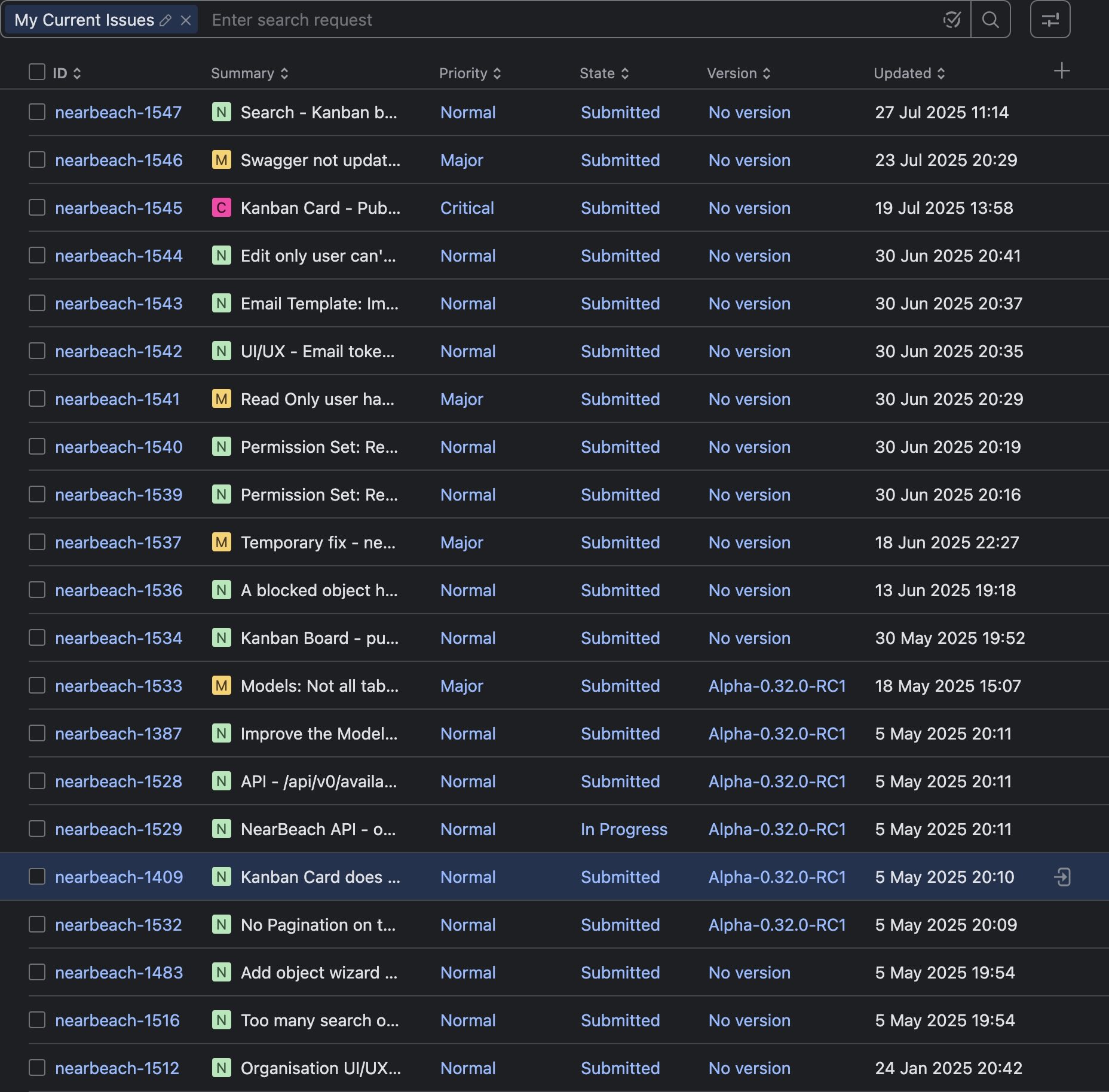Toggle the select all checkbox in header
Screen dimensions: 1109x1092
[x=37, y=72]
